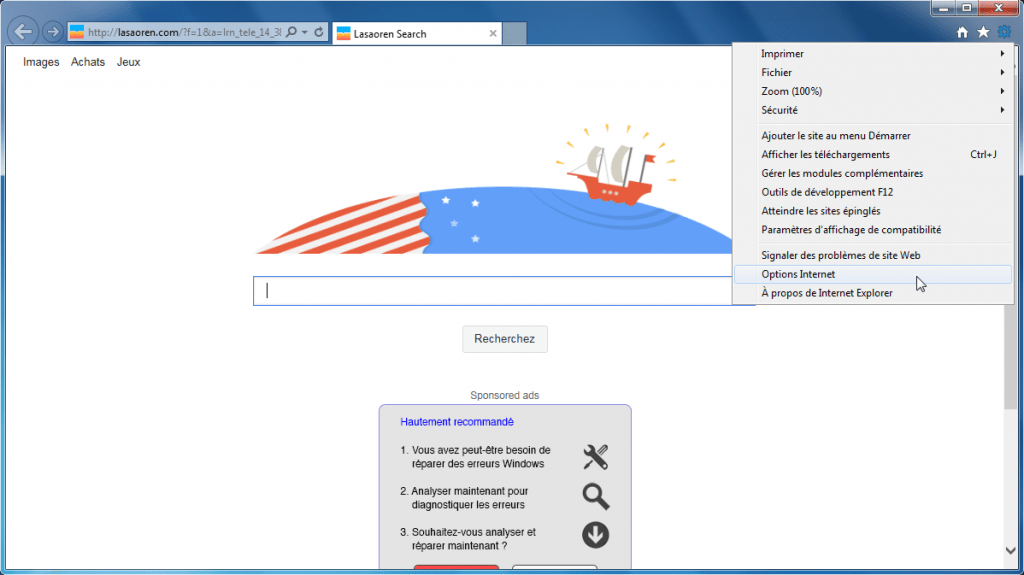The height and width of the screenshot is (575, 1024).
Task: Click the refresh page icon
Action: tap(319, 32)
